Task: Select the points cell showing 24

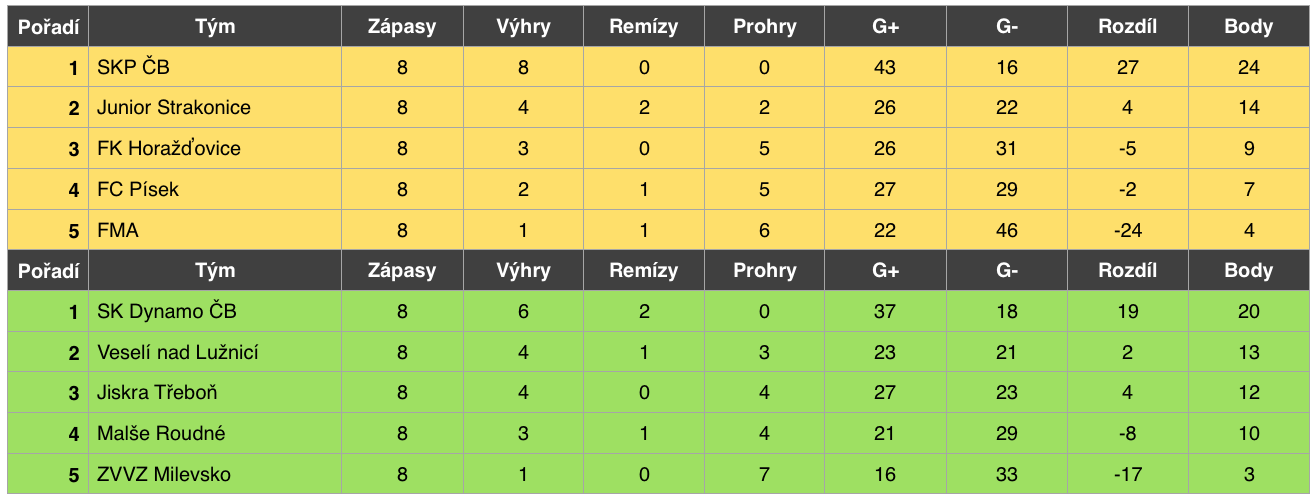Action: (1249, 68)
